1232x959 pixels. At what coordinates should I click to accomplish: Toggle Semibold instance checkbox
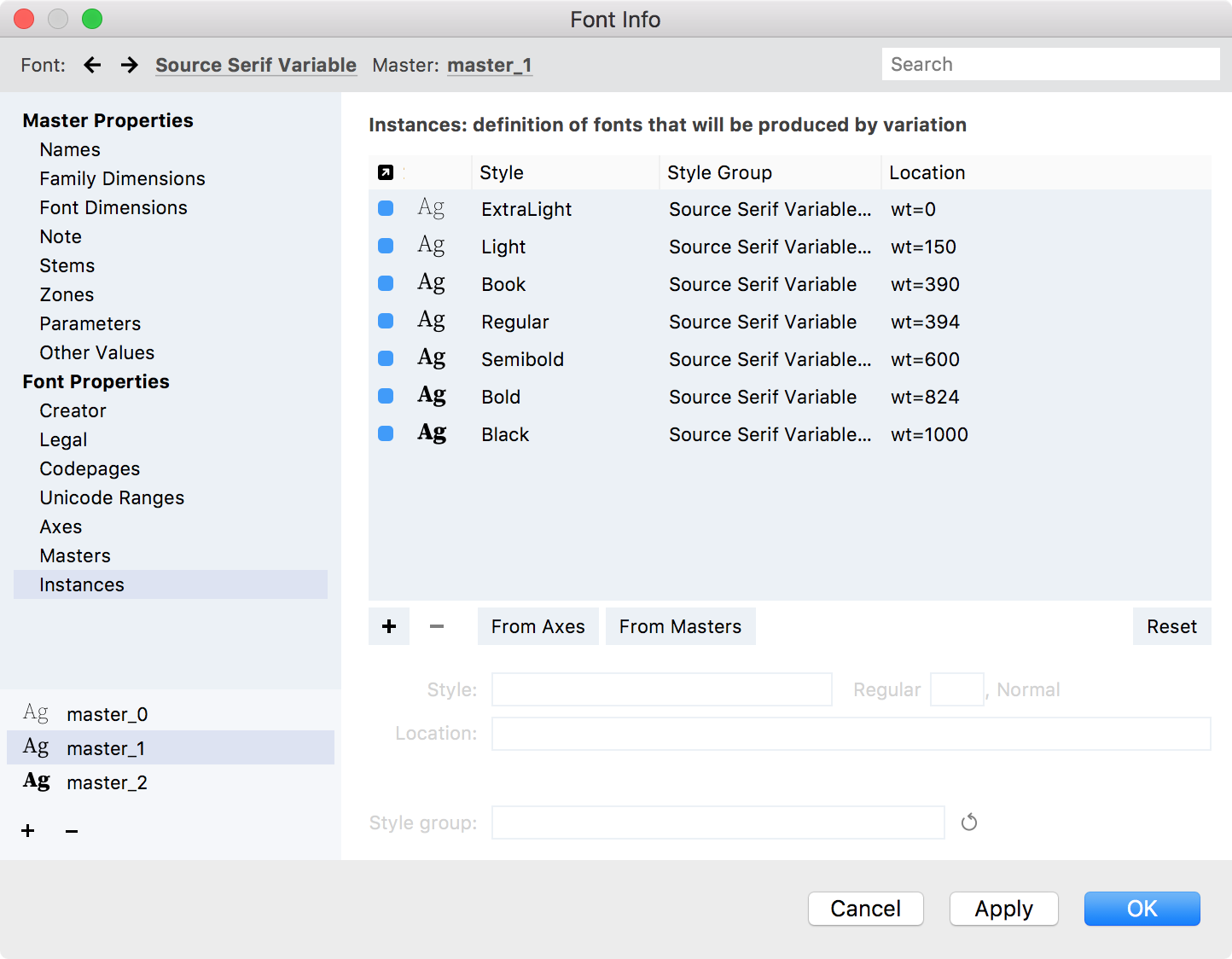[386, 358]
